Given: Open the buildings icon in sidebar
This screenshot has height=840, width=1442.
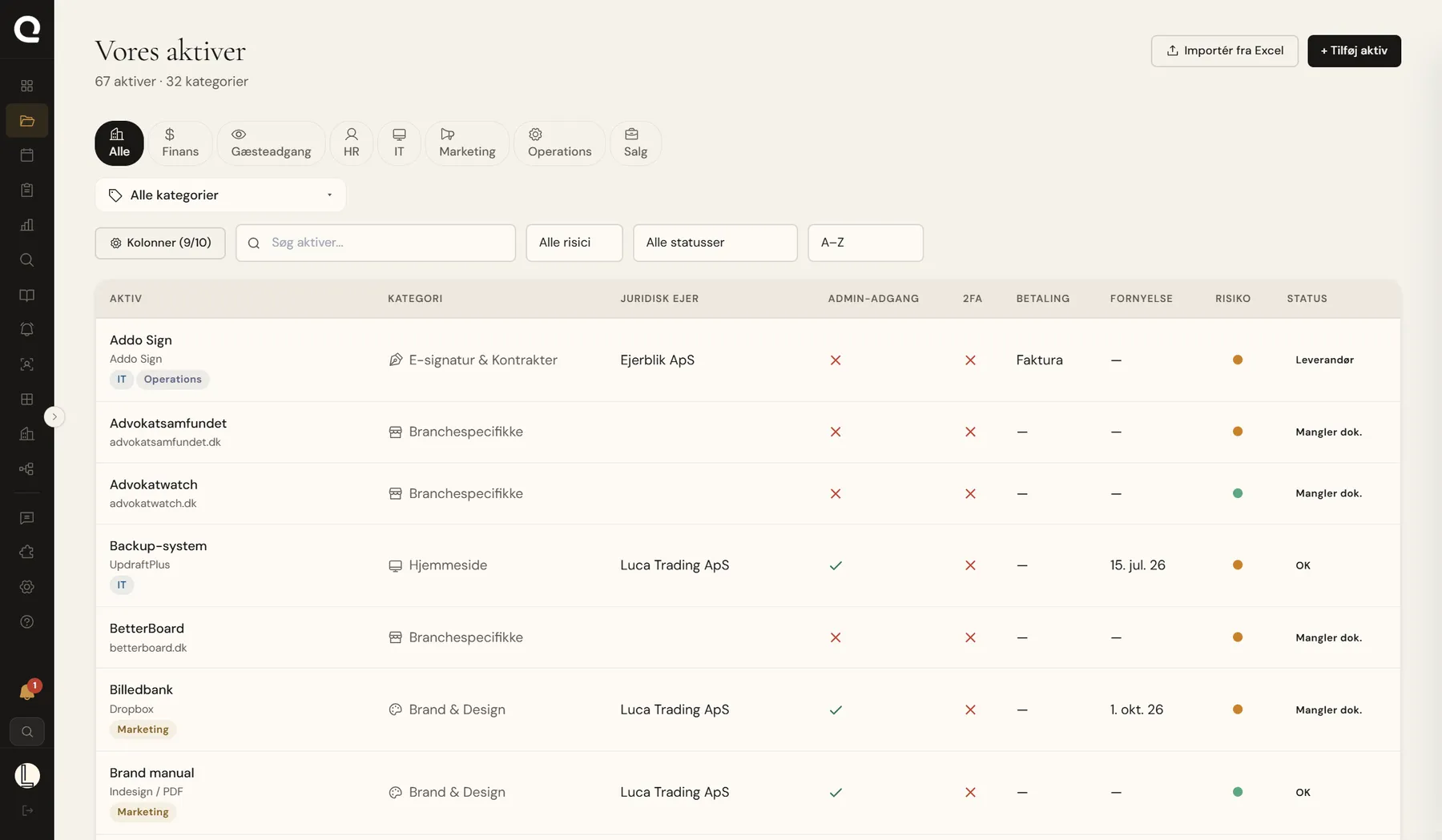Looking at the screenshot, I should pyautogui.click(x=26, y=434).
